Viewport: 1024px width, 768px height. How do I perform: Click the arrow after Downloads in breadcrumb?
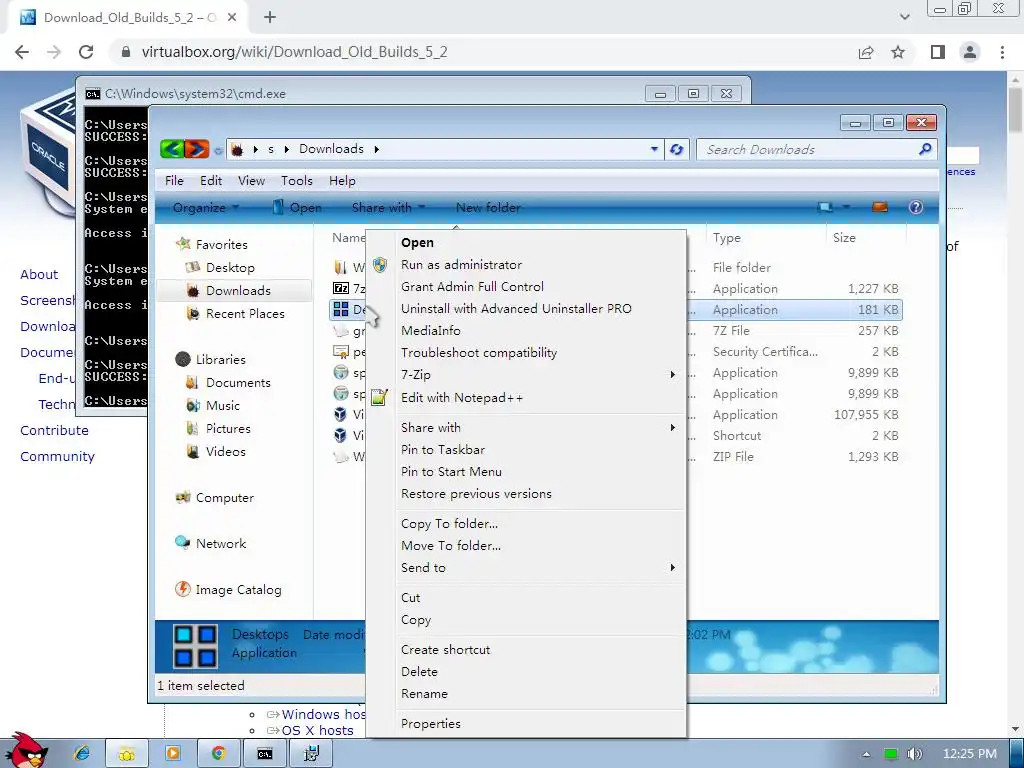point(377,150)
